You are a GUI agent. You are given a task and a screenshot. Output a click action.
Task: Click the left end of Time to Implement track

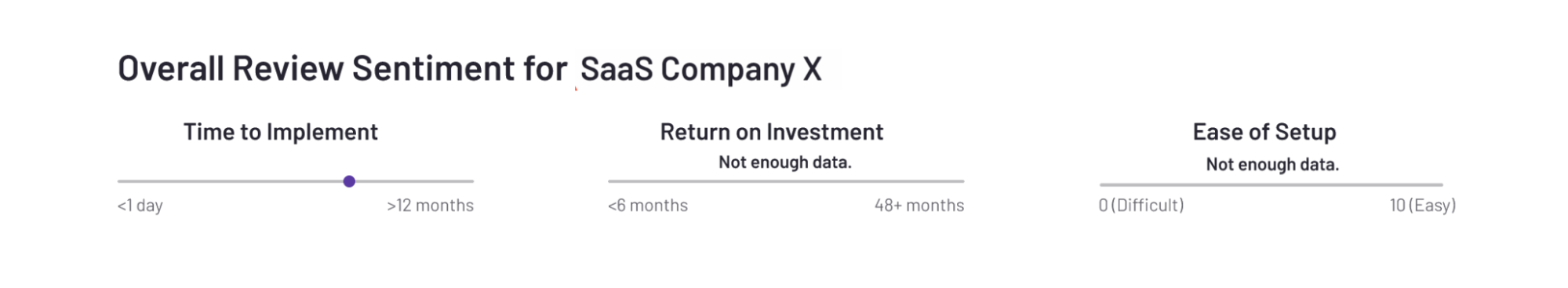tap(120, 181)
